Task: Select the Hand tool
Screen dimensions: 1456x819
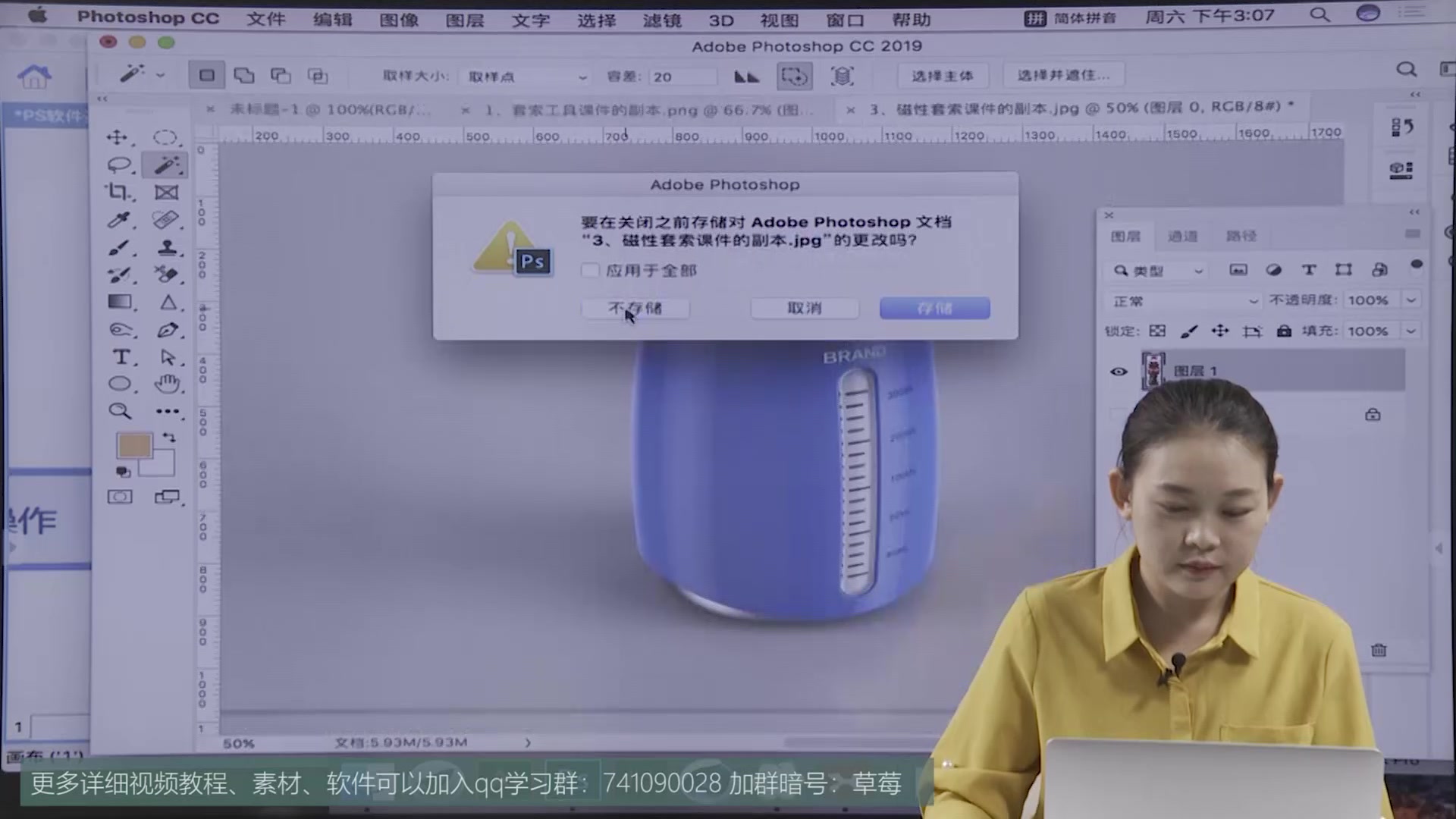Action: coord(167,384)
